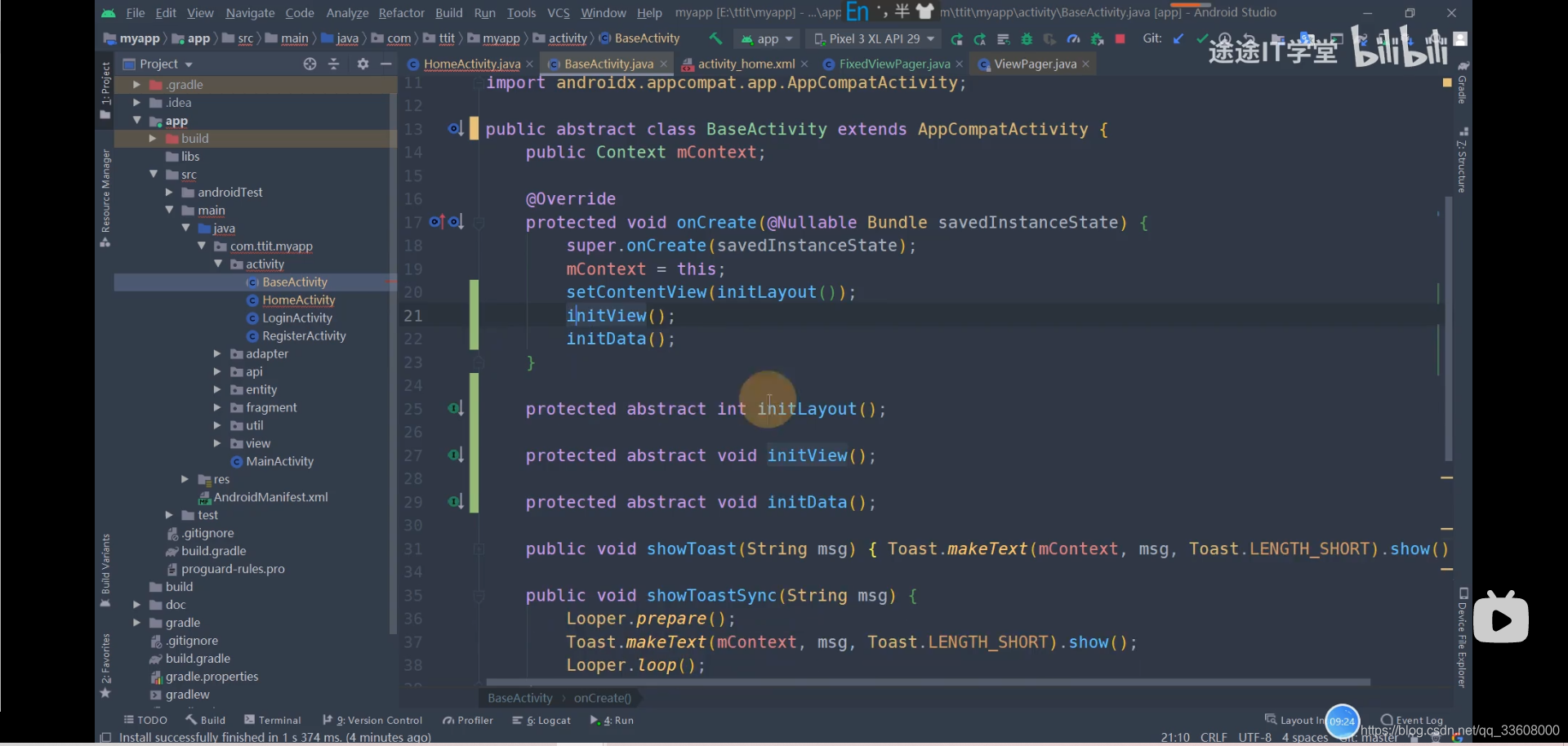Click the Rerun app icon
This screenshot has width=1568, height=746.
tap(957, 39)
